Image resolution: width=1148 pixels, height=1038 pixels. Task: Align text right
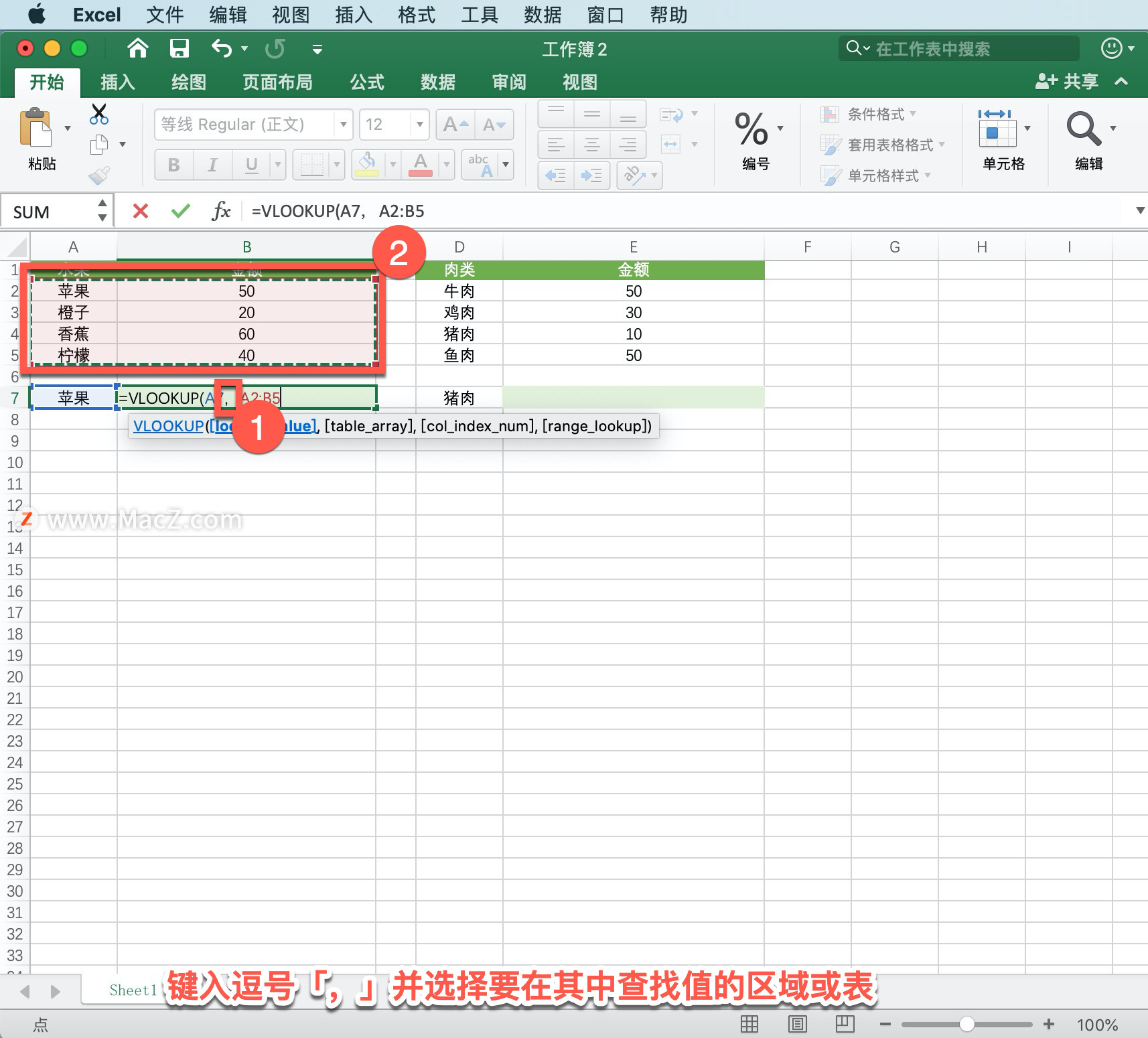(628, 145)
